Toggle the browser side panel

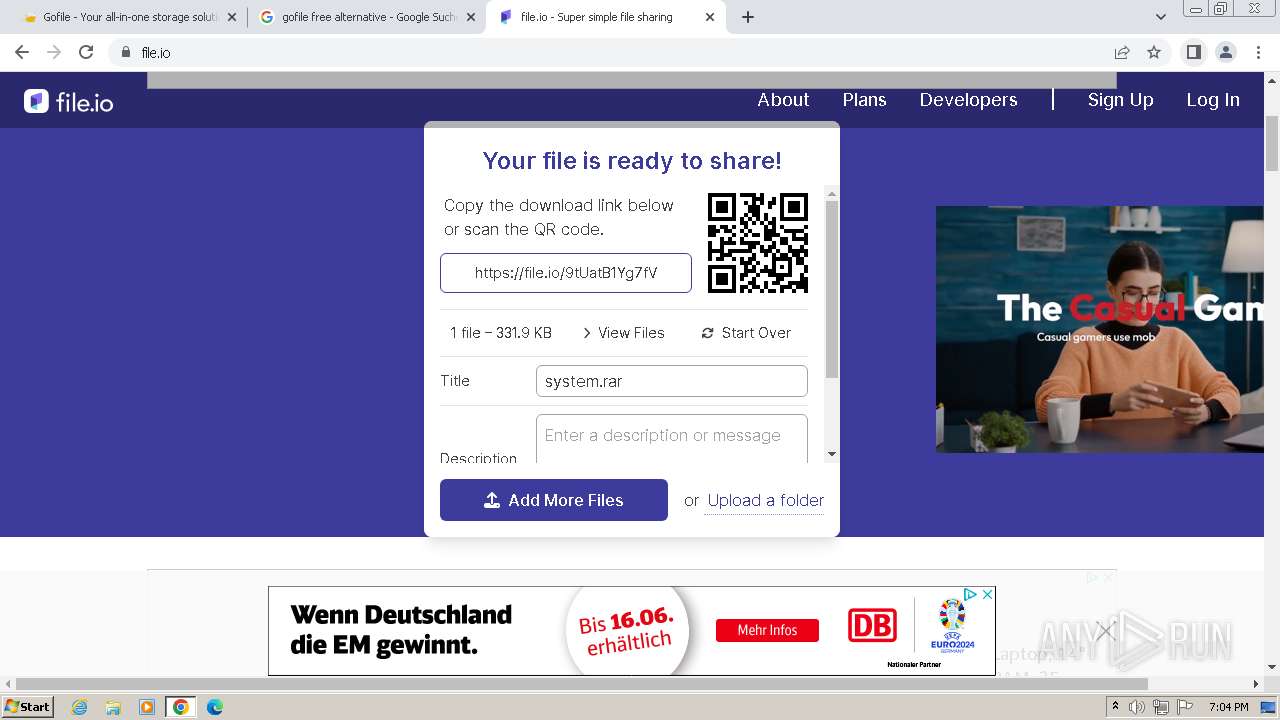tap(1193, 52)
